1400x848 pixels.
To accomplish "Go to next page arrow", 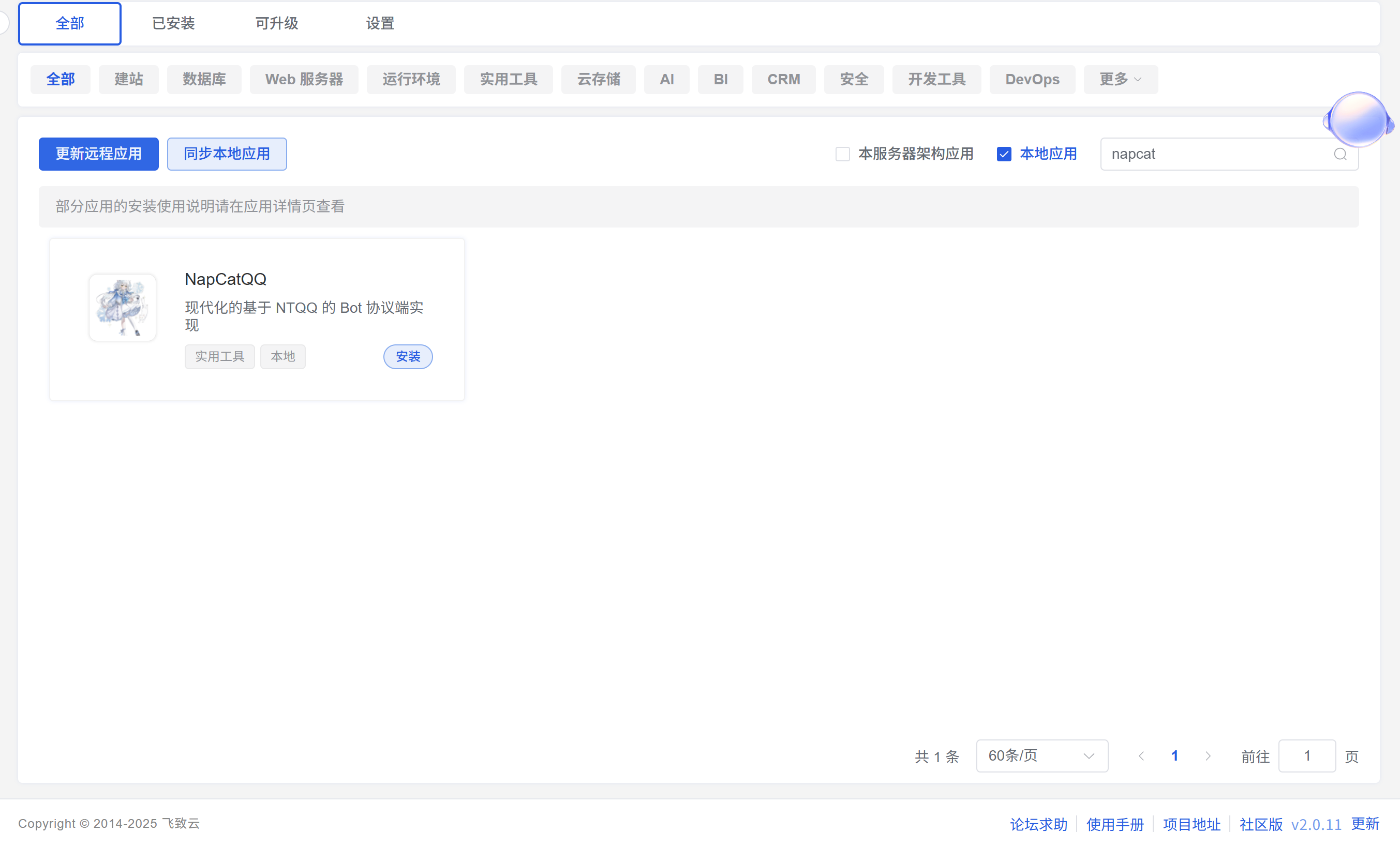I will click(x=1208, y=755).
